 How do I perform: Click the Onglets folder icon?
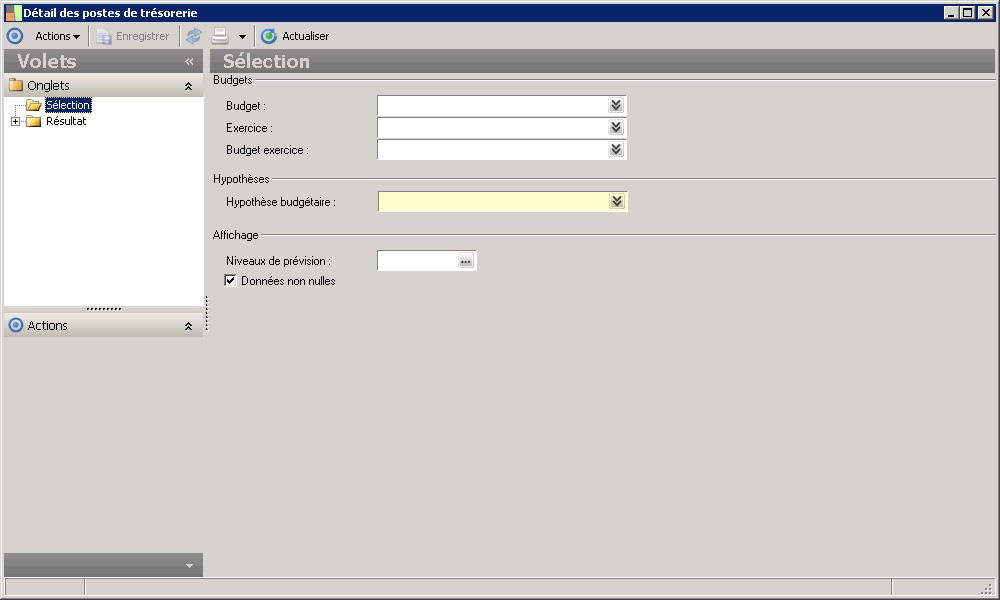(x=16, y=85)
